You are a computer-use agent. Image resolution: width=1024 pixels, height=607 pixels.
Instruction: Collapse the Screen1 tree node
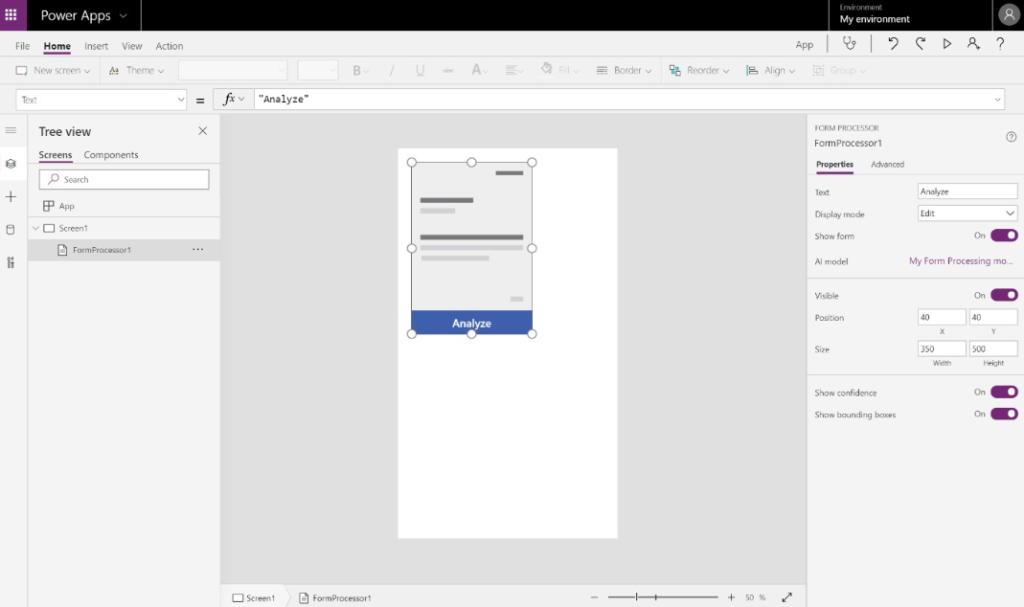[36, 228]
